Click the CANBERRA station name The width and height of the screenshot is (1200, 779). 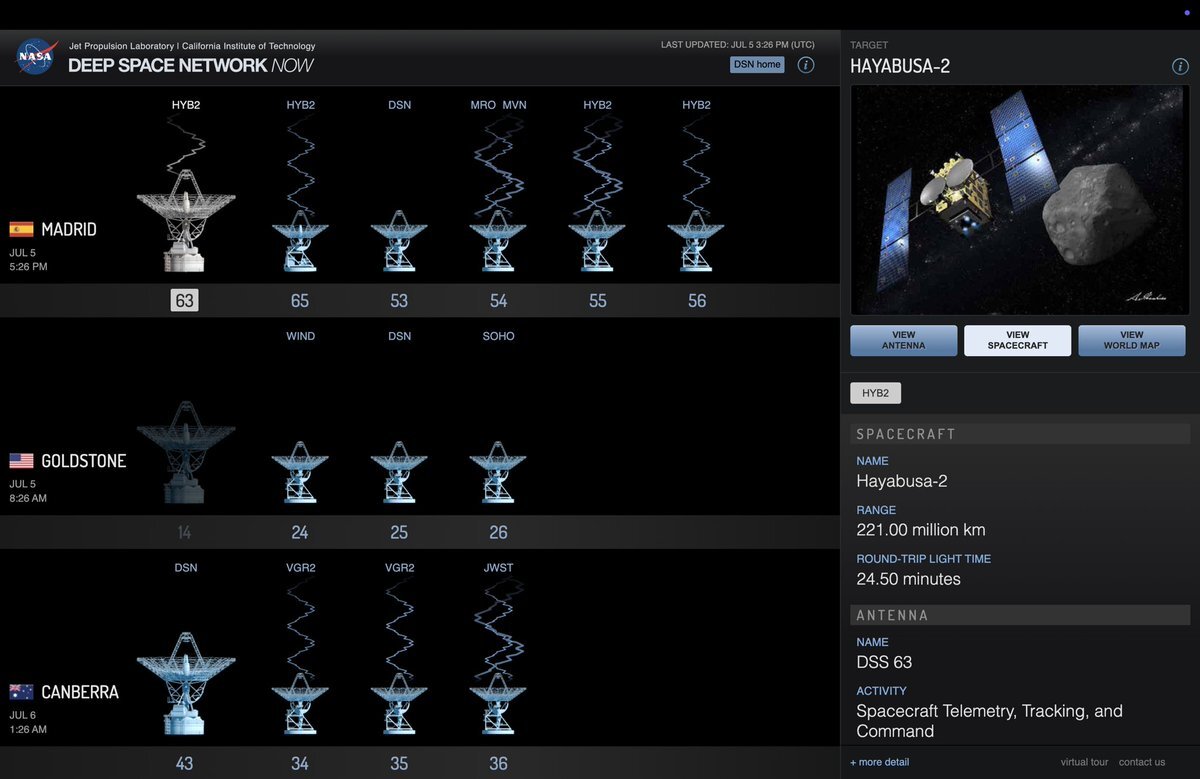tap(80, 693)
